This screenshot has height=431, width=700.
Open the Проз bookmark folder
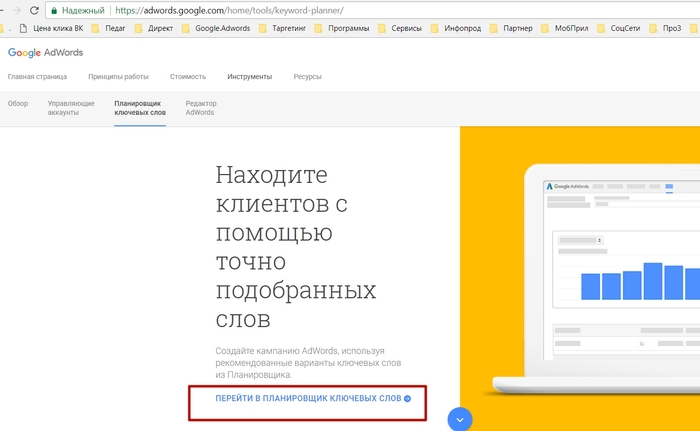(x=665, y=28)
